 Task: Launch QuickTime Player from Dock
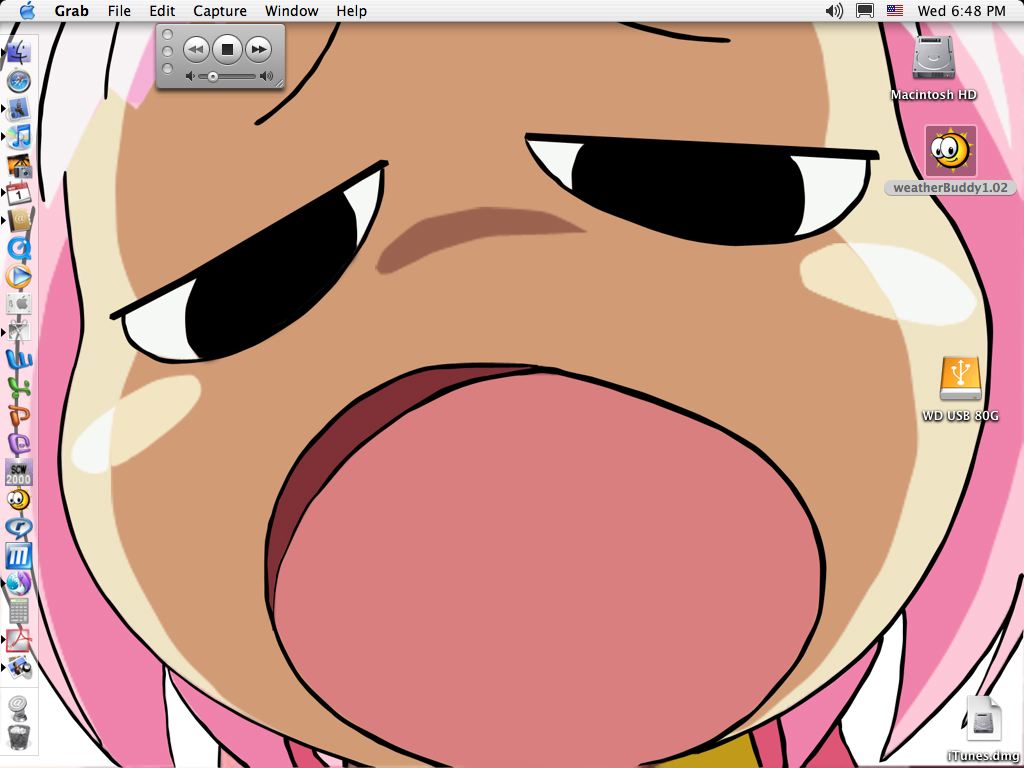tap(19, 248)
